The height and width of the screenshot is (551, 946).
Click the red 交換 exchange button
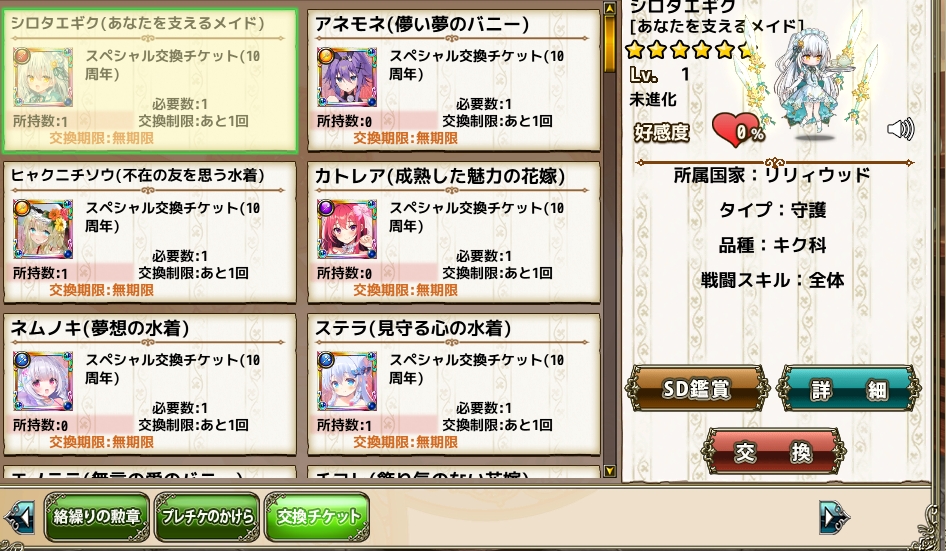773,451
